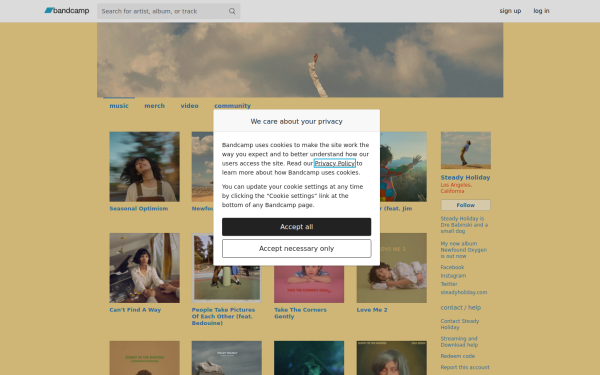Viewport: 600px width, 375px height.
Task: Open Streaming and Download help
Action: pyautogui.click(x=459, y=342)
